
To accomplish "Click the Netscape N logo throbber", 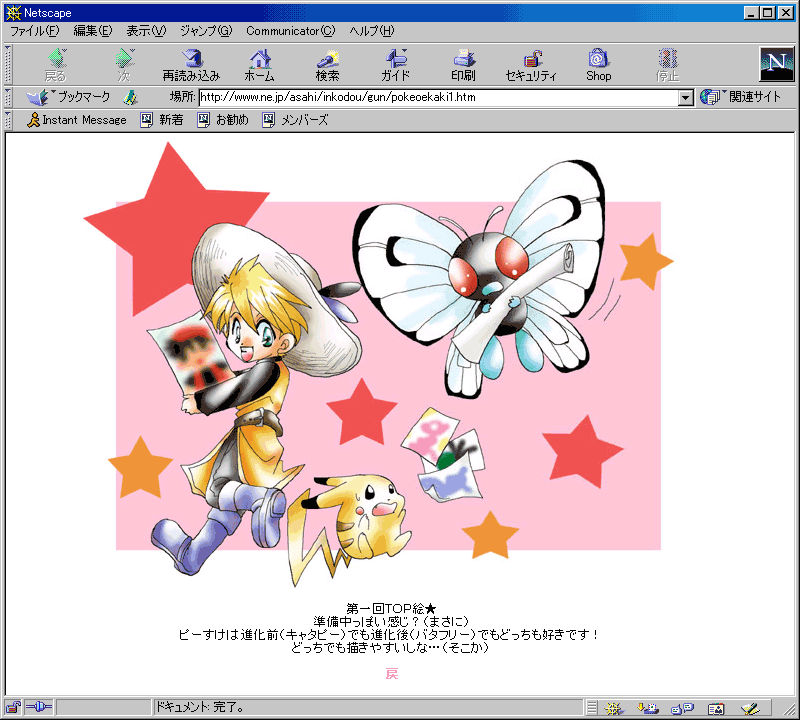I will pos(776,64).
